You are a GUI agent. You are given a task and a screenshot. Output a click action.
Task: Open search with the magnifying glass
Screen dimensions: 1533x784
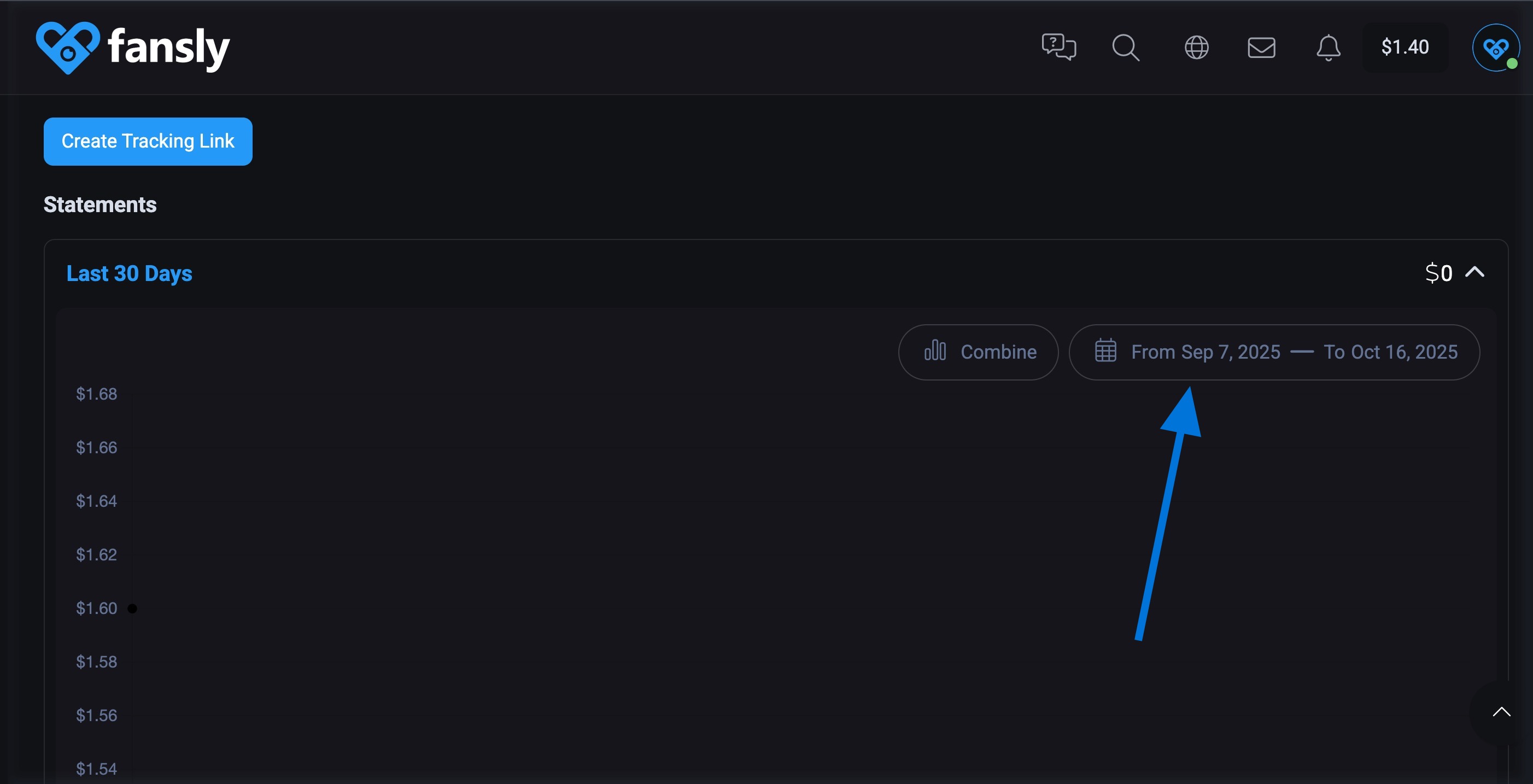tap(1125, 47)
